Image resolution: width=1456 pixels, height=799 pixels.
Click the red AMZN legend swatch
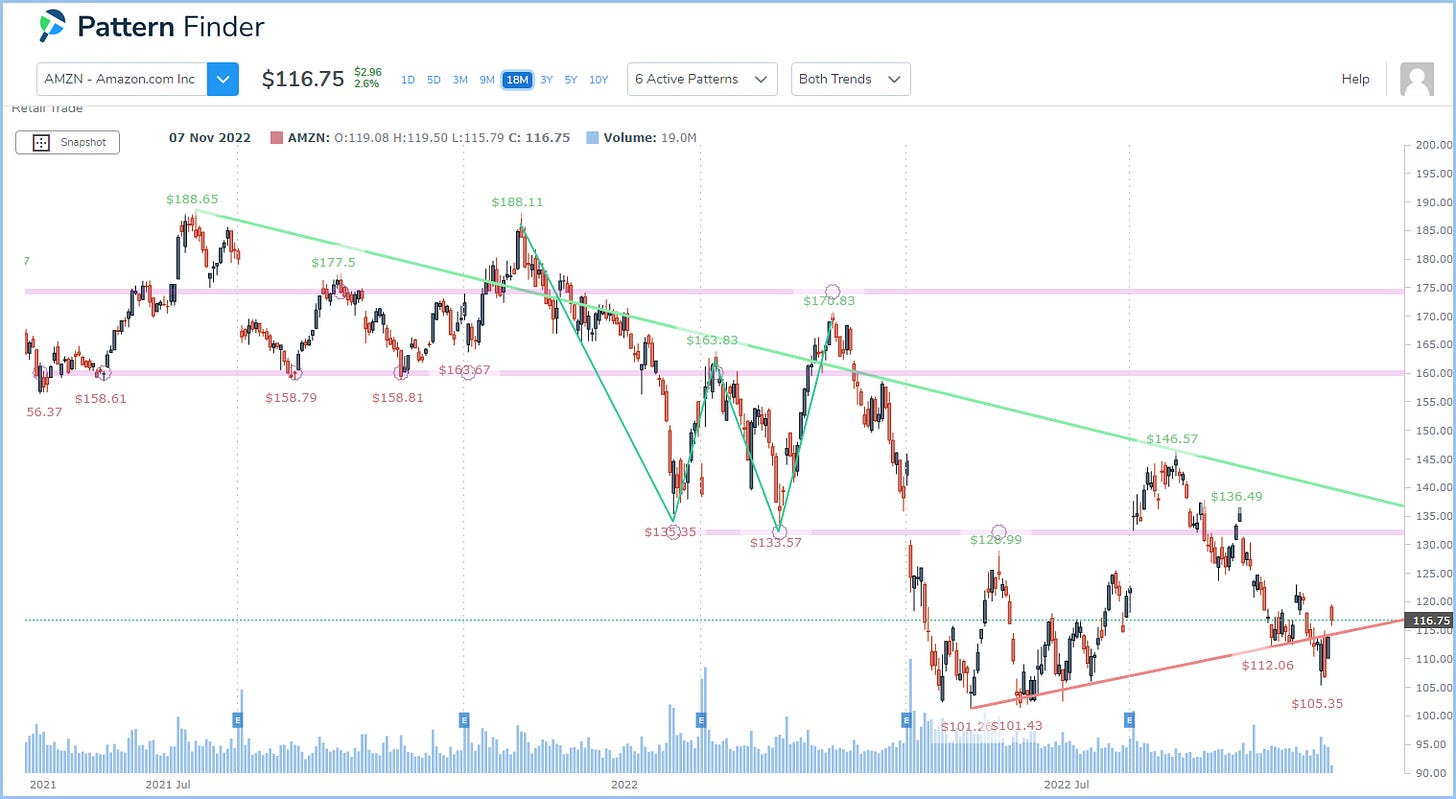[x=277, y=138]
